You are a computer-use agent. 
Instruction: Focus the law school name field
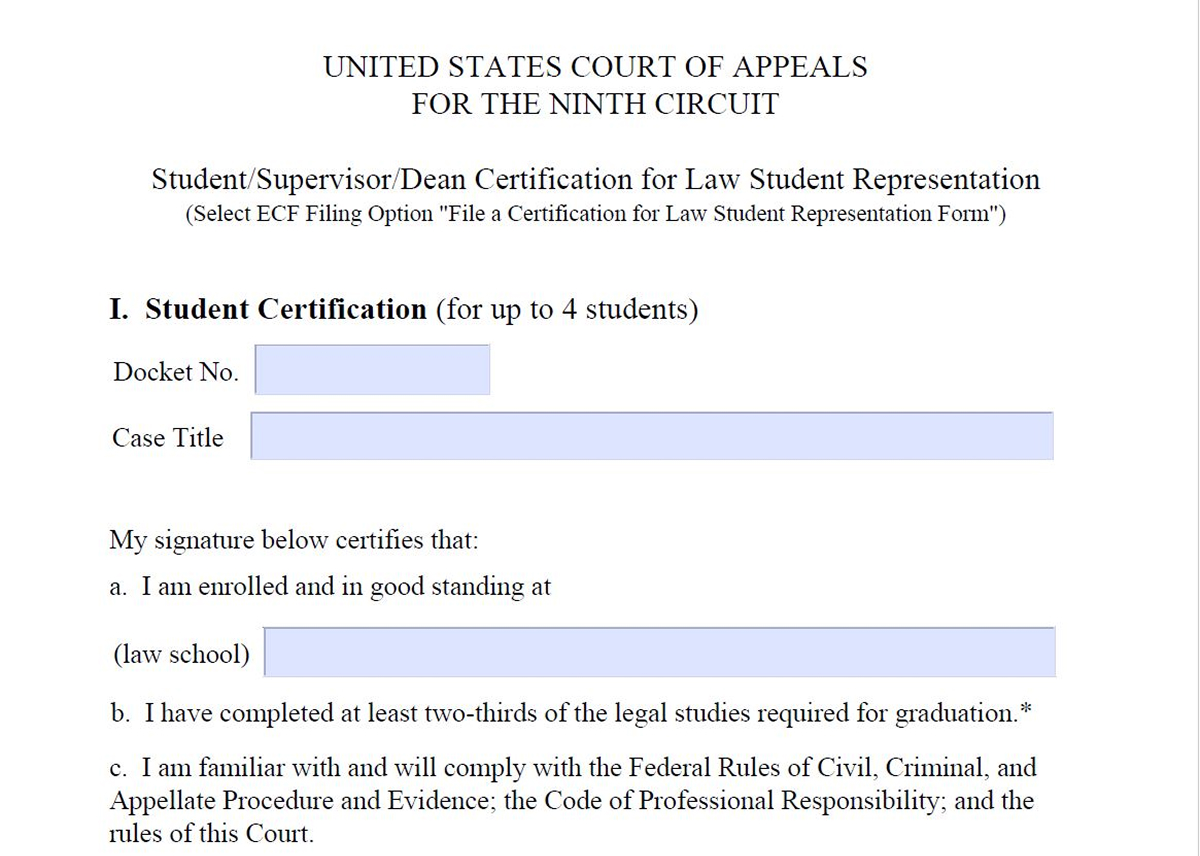click(x=659, y=652)
